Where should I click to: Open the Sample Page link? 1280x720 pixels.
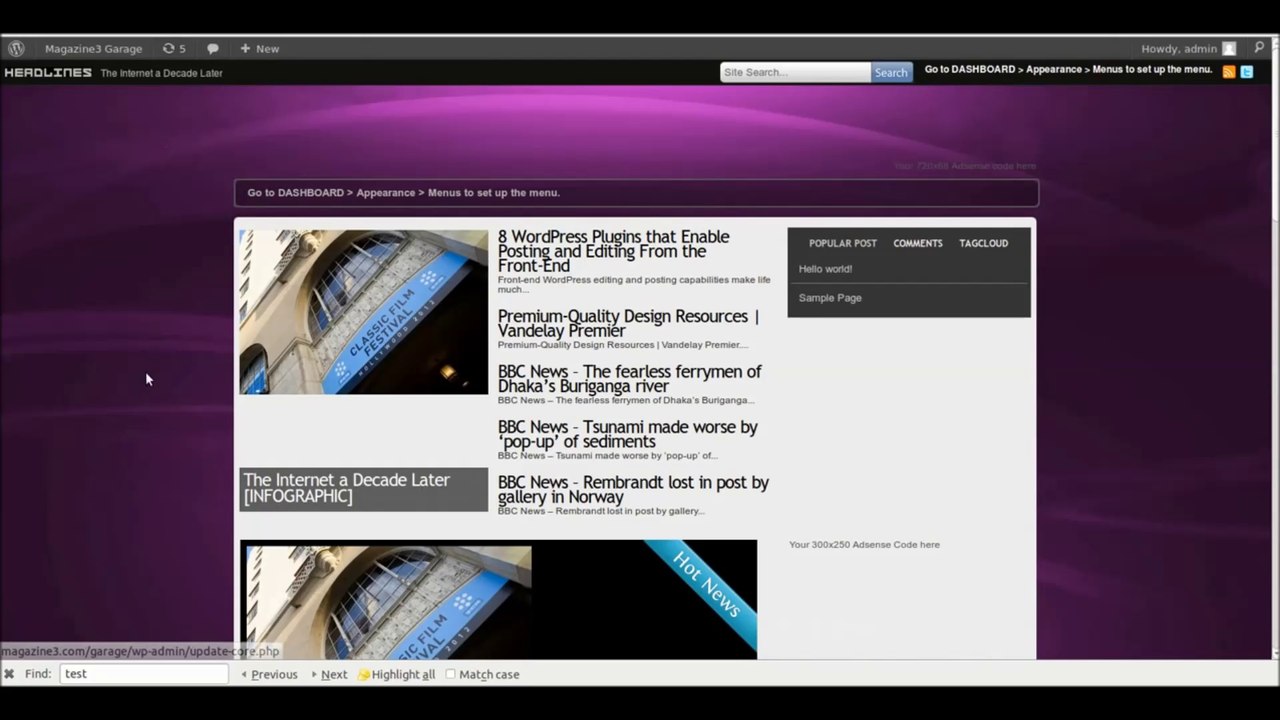click(830, 298)
